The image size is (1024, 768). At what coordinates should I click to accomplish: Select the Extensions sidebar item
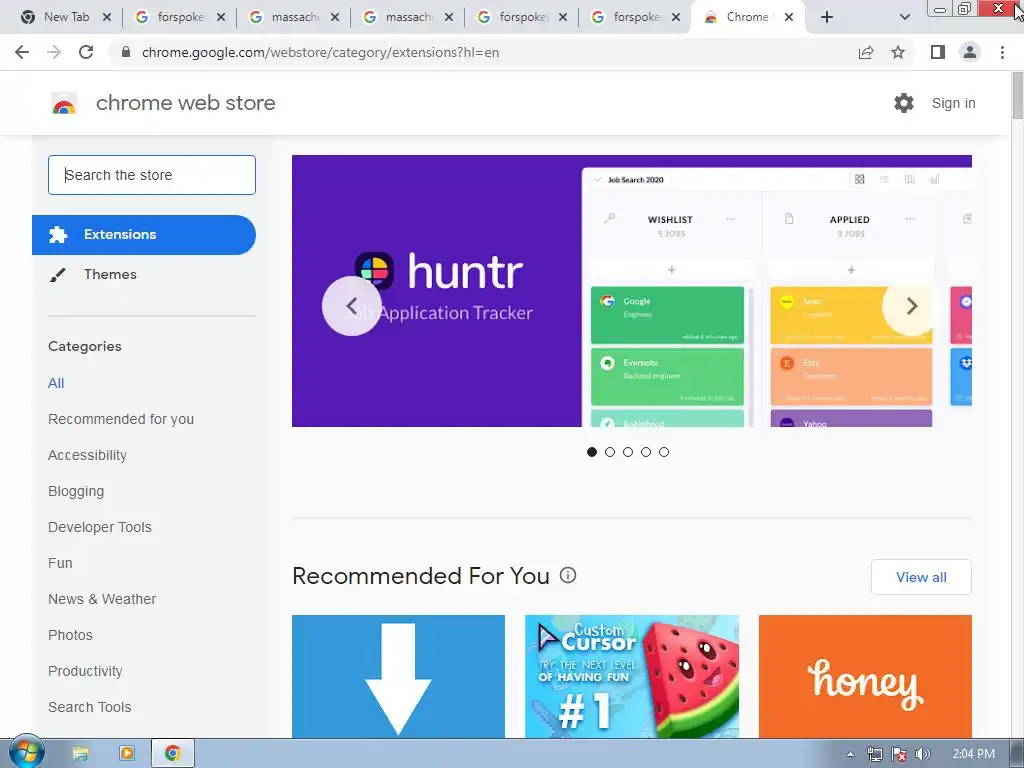click(x=144, y=234)
